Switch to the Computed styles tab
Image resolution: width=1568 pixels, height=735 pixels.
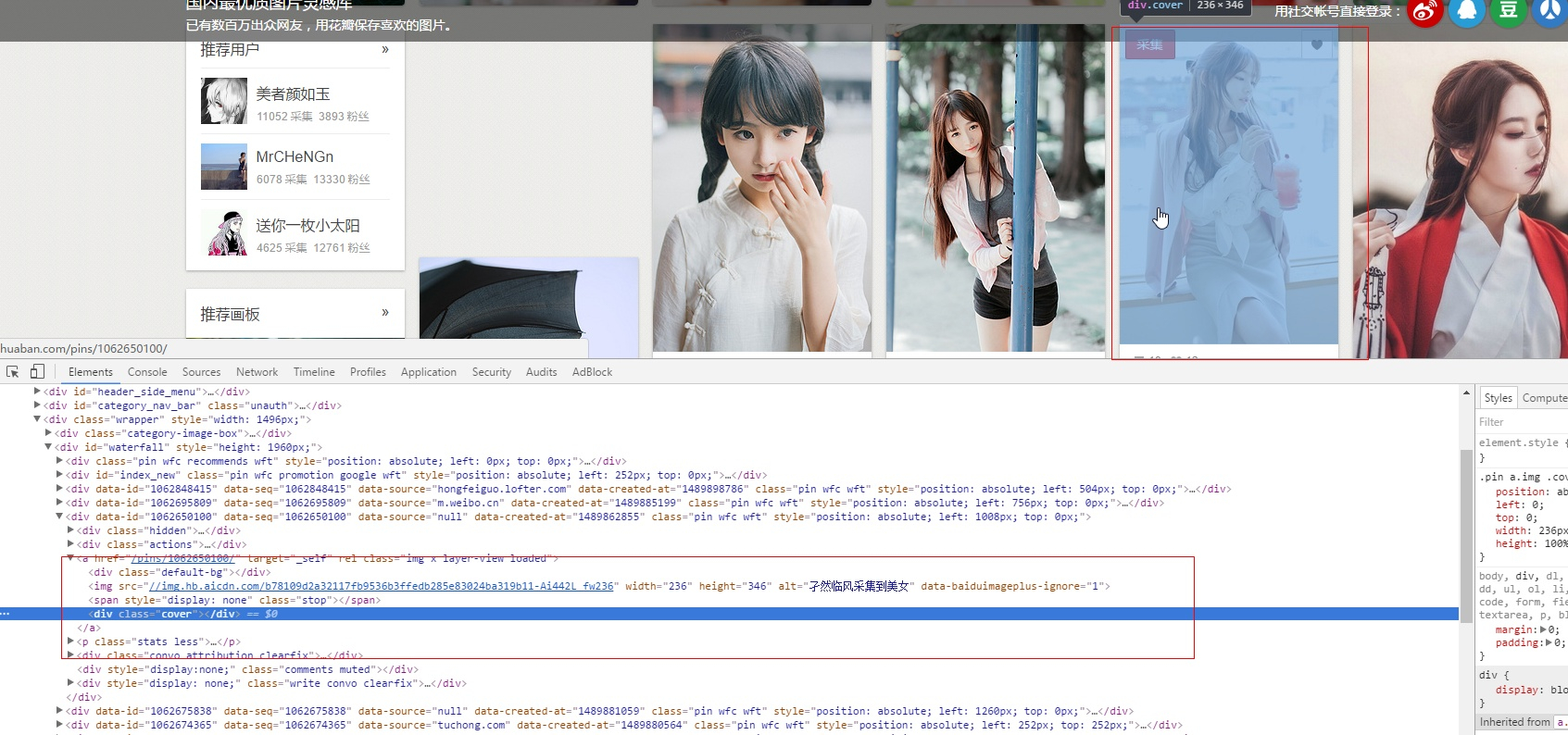[x=1544, y=398]
